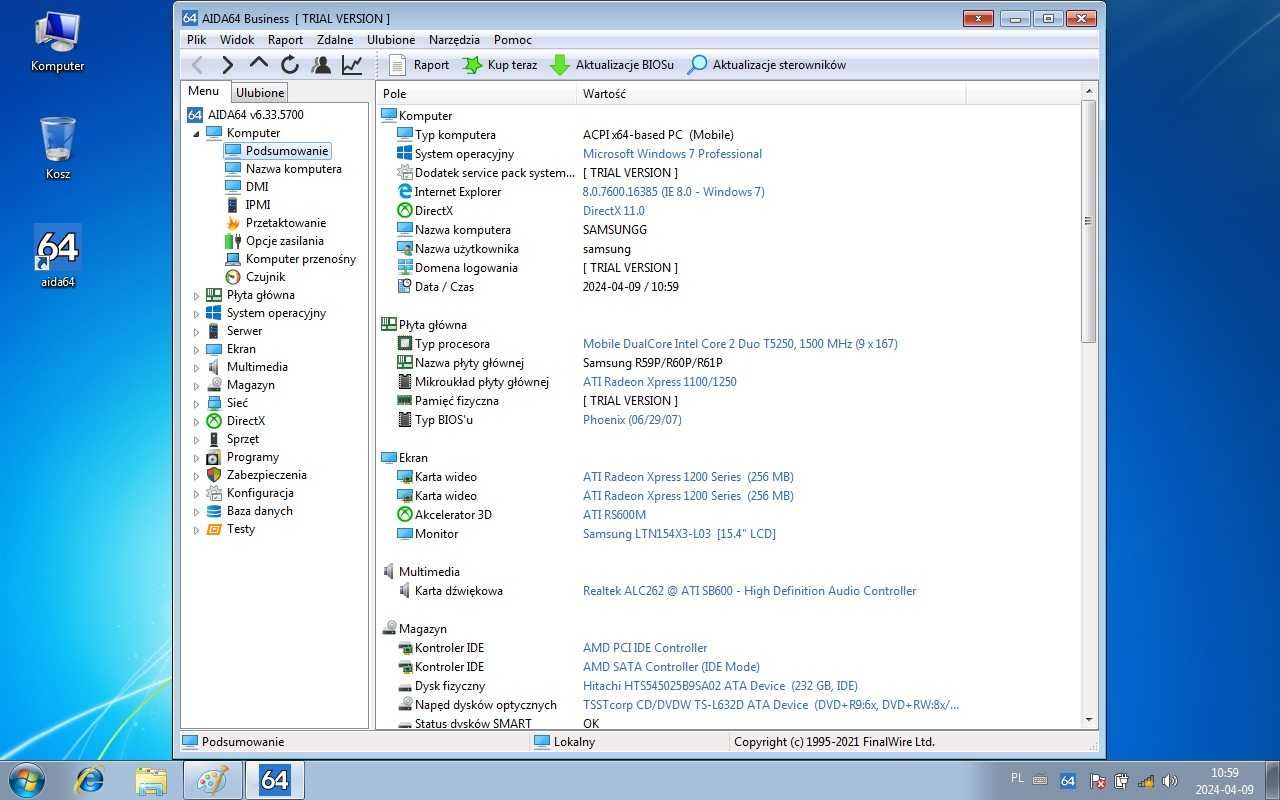Collapse the Komputer tree node
Viewport: 1280px width, 800px height.
coord(196,133)
